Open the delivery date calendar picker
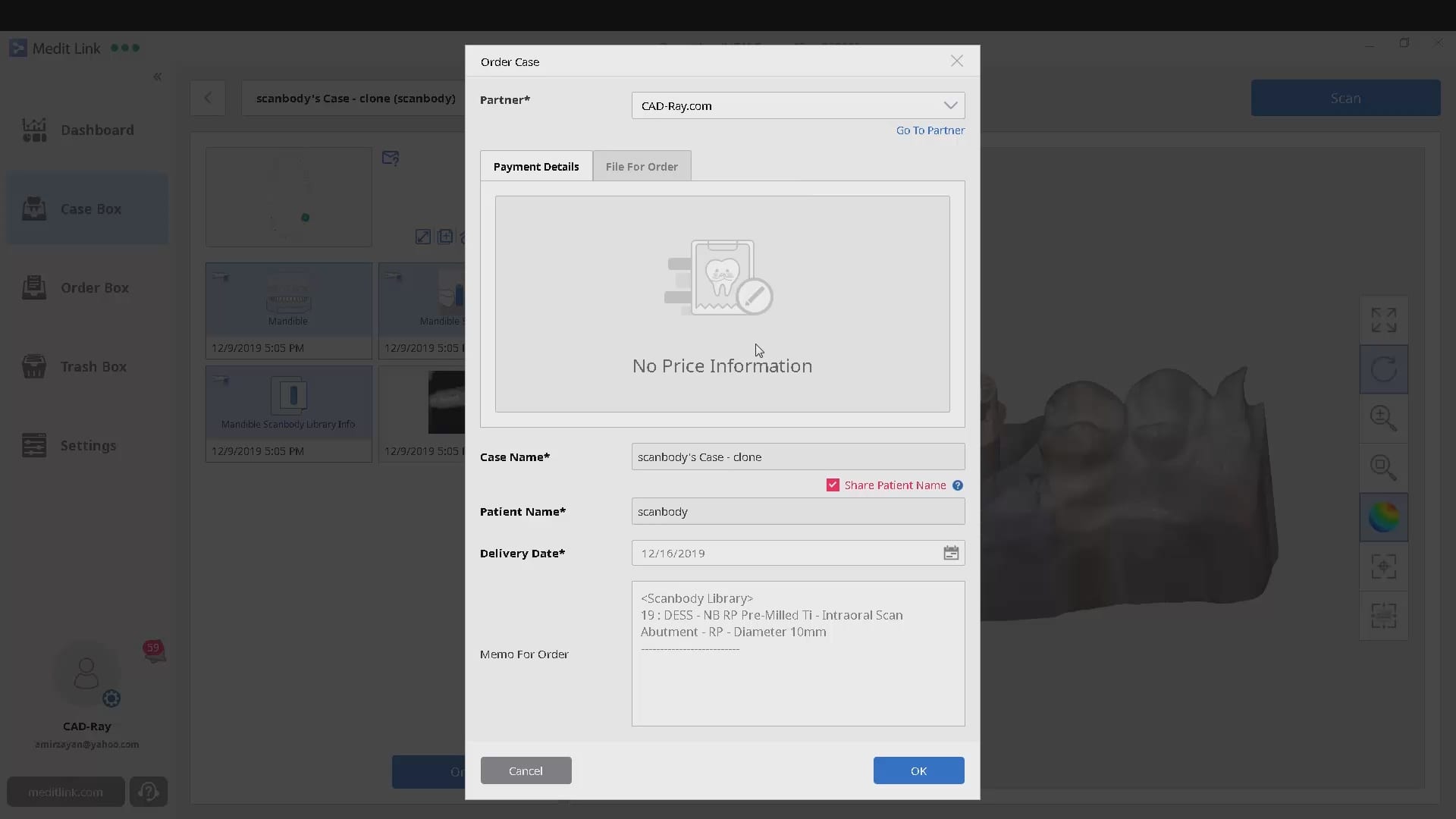This screenshot has width=1456, height=819. [951, 553]
